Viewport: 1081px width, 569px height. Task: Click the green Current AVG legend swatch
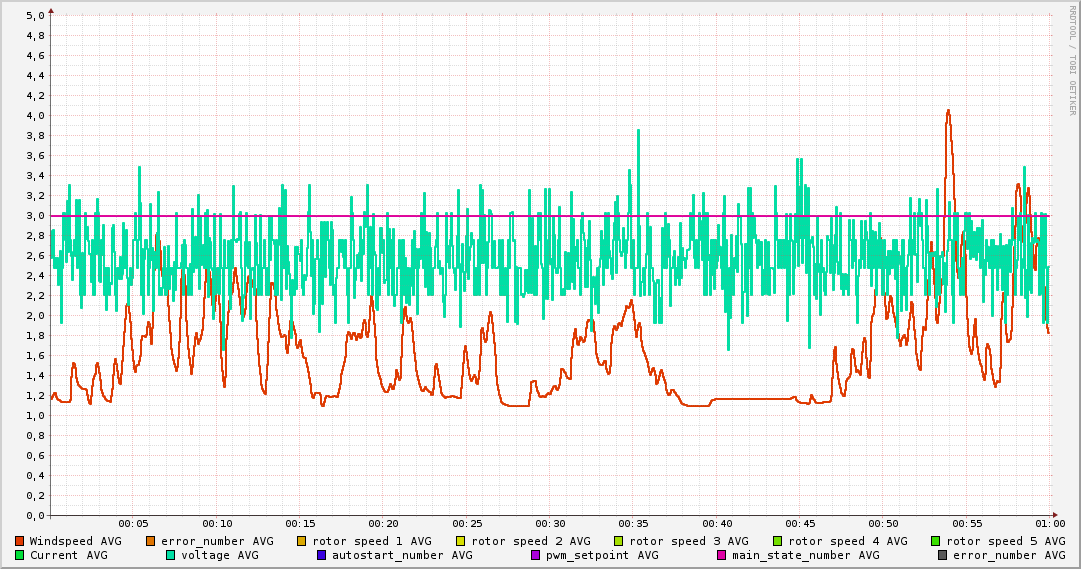(20, 555)
